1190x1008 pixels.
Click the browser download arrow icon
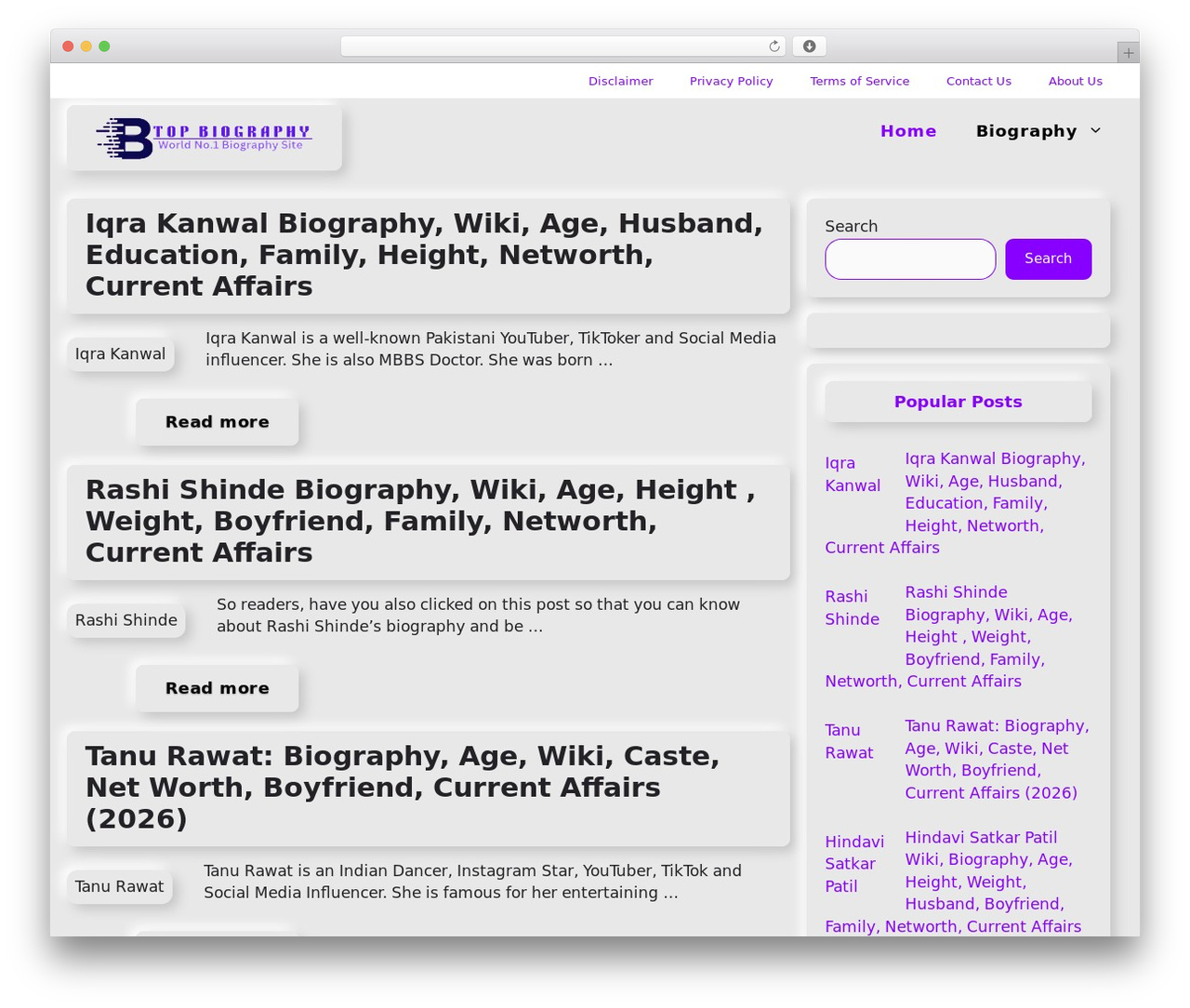tap(810, 46)
